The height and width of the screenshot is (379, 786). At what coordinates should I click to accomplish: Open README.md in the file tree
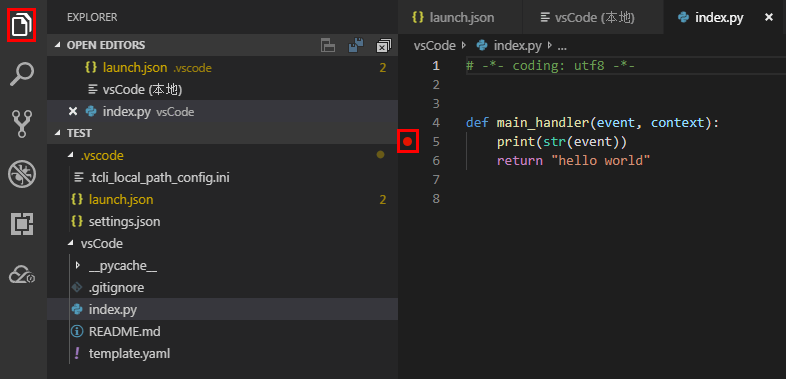pyautogui.click(x=124, y=332)
